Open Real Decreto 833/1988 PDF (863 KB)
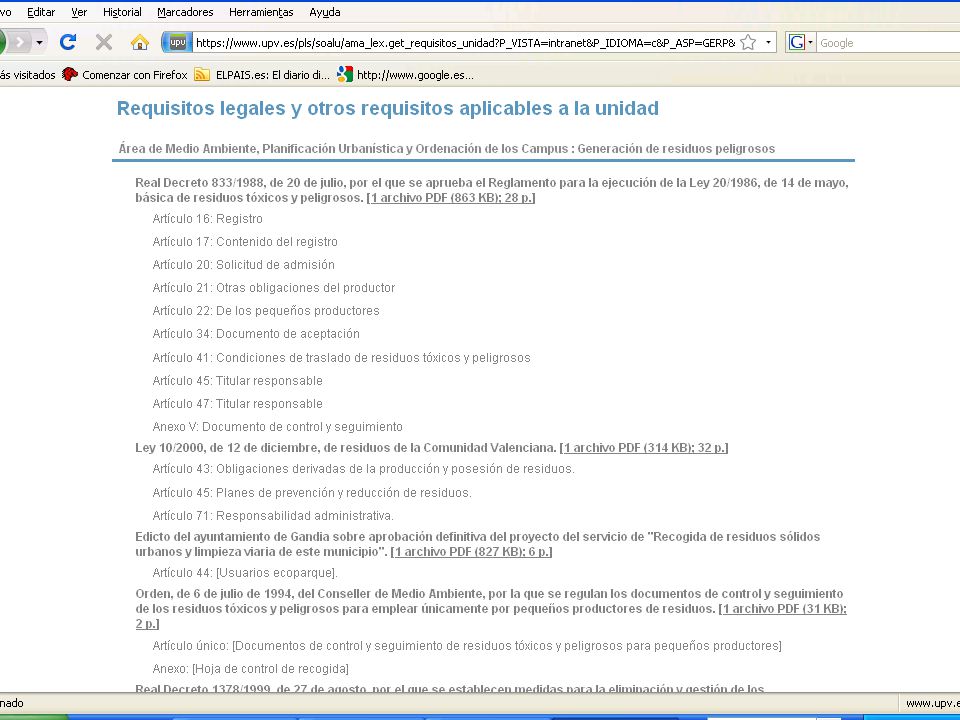Screen dimensions: 960x720 451,198
